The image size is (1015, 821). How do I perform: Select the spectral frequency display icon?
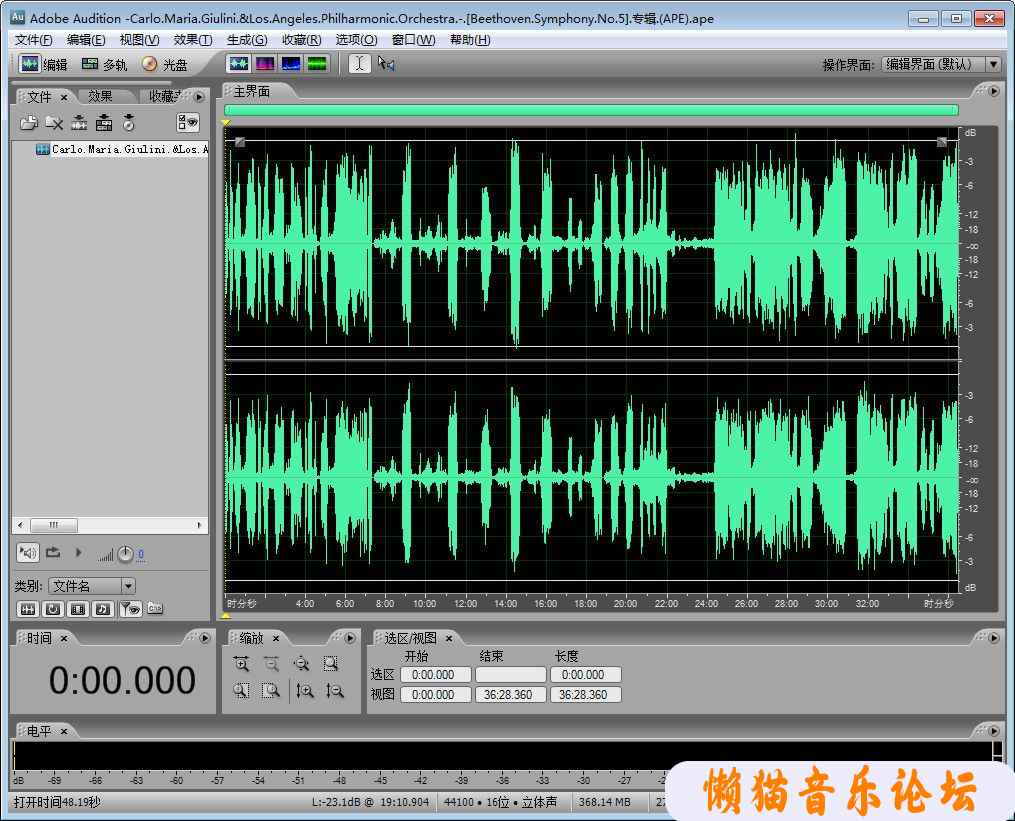click(265, 63)
